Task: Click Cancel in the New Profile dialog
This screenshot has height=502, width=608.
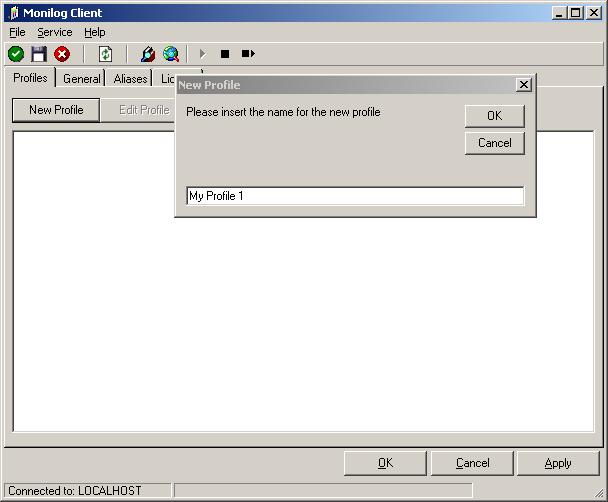Action: coord(494,143)
